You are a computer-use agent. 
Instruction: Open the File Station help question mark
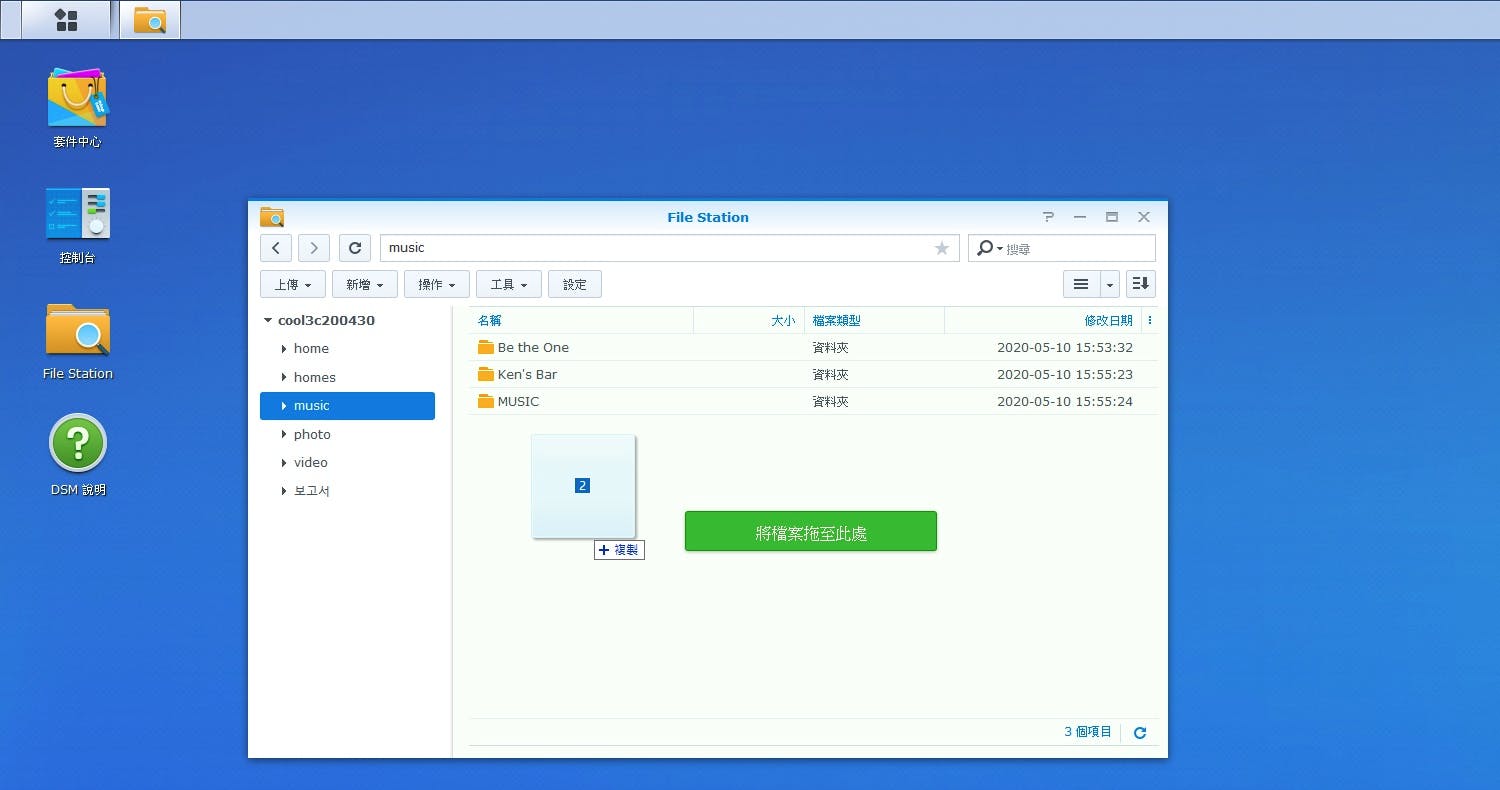1048,217
